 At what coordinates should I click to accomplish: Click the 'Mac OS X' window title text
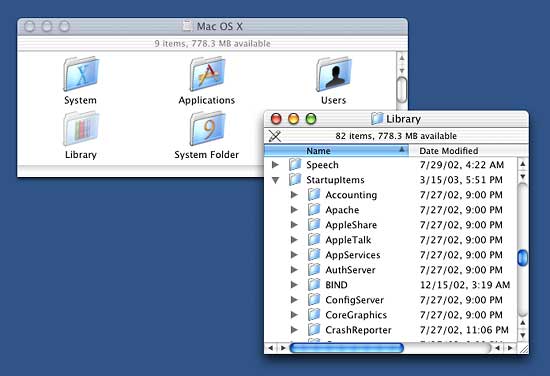coord(220,26)
